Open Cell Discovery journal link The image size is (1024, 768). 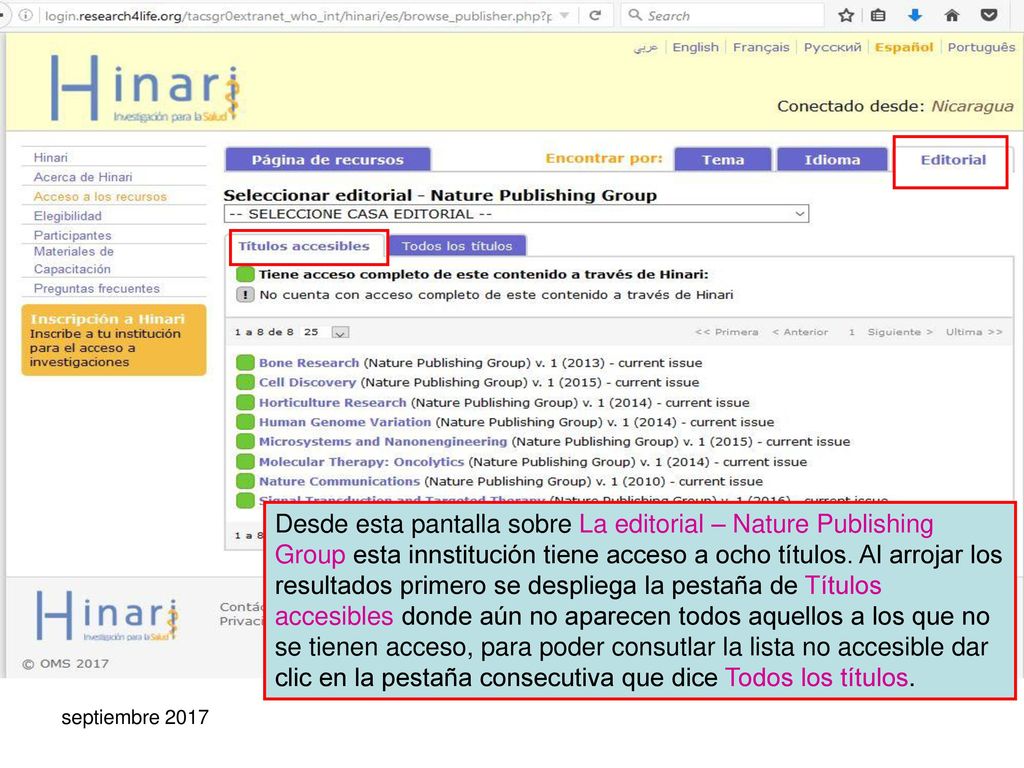tap(307, 382)
